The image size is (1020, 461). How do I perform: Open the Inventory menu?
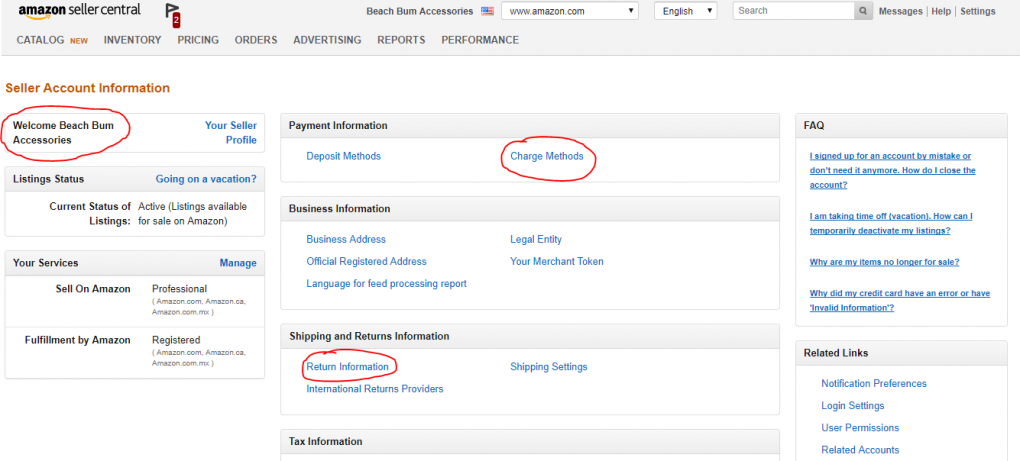coord(133,40)
